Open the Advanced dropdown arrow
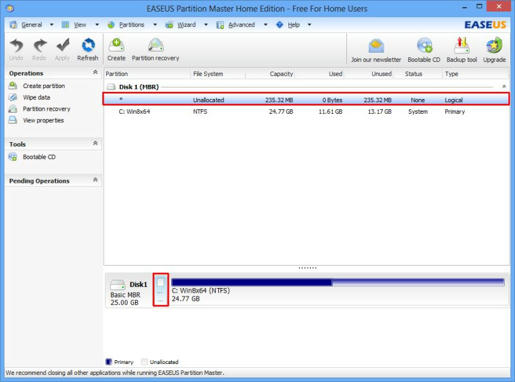Screen dimensions: 515x382 [266, 25]
